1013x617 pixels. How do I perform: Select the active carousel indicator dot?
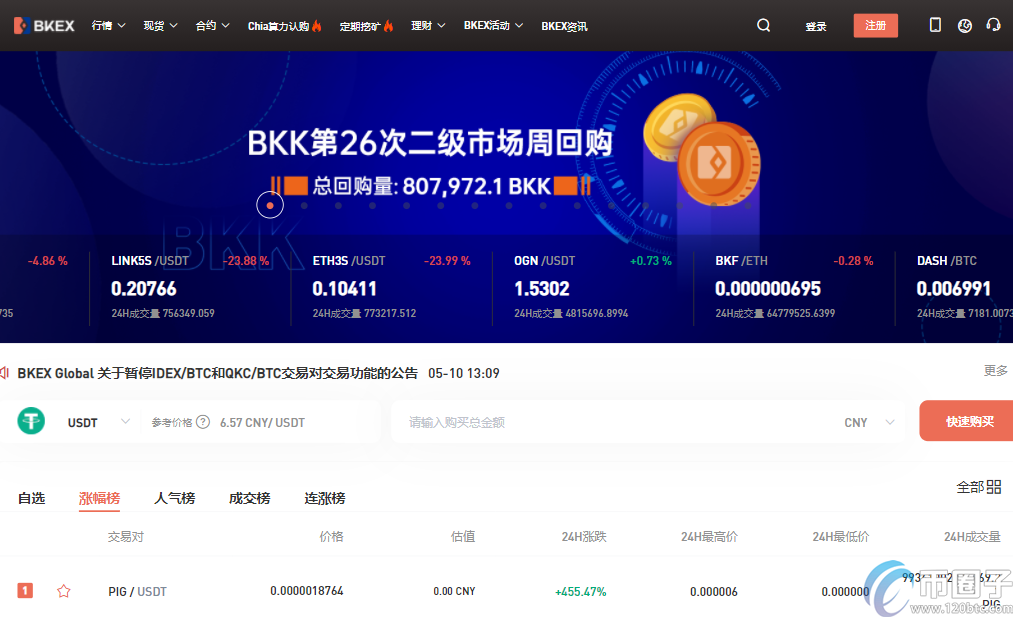click(270, 205)
